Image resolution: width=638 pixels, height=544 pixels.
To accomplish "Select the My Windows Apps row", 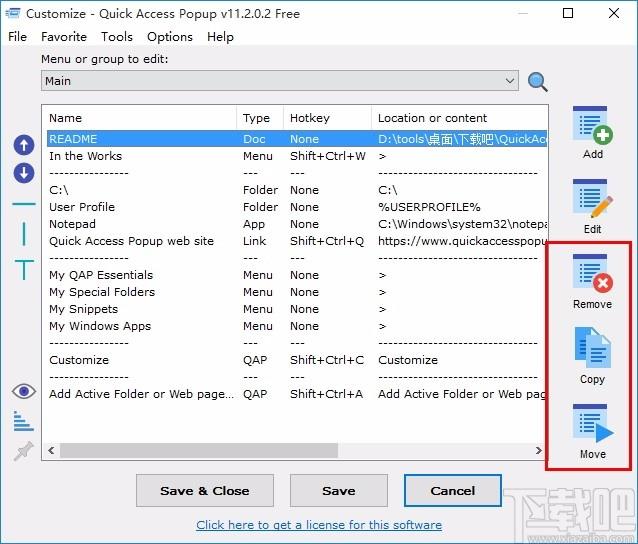I will [x=297, y=326].
